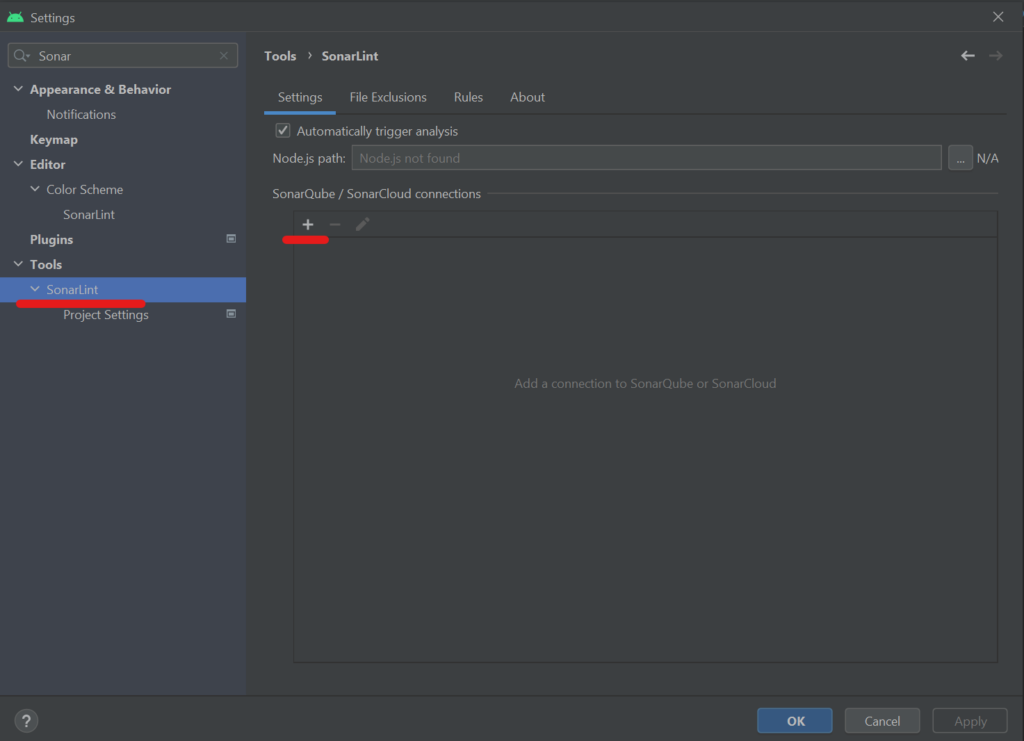Open the About tab

tap(527, 97)
